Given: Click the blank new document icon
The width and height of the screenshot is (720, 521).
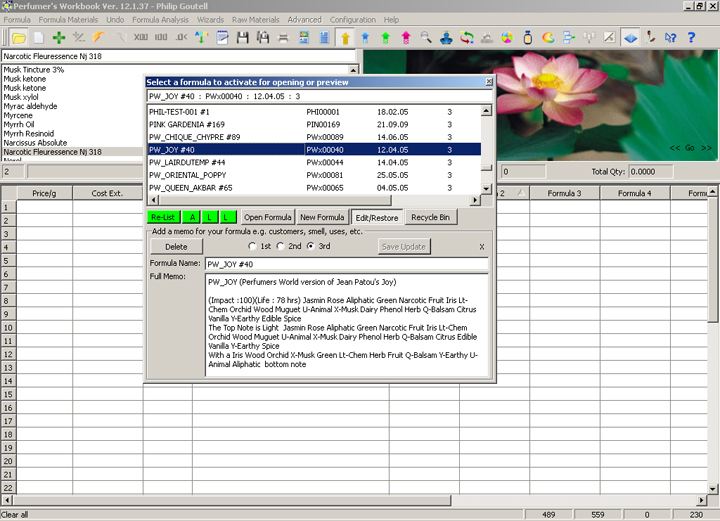Looking at the screenshot, I should [39, 38].
